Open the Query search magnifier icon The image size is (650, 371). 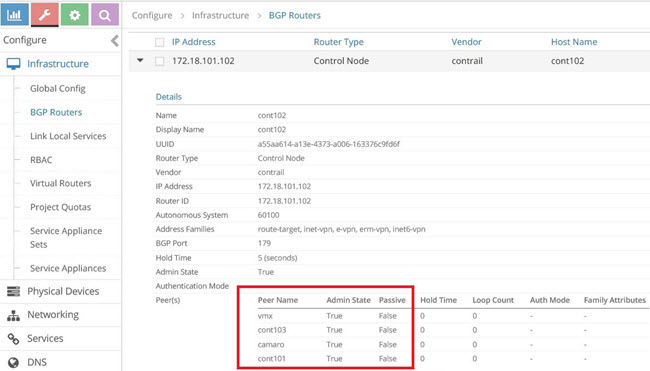tap(104, 15)
